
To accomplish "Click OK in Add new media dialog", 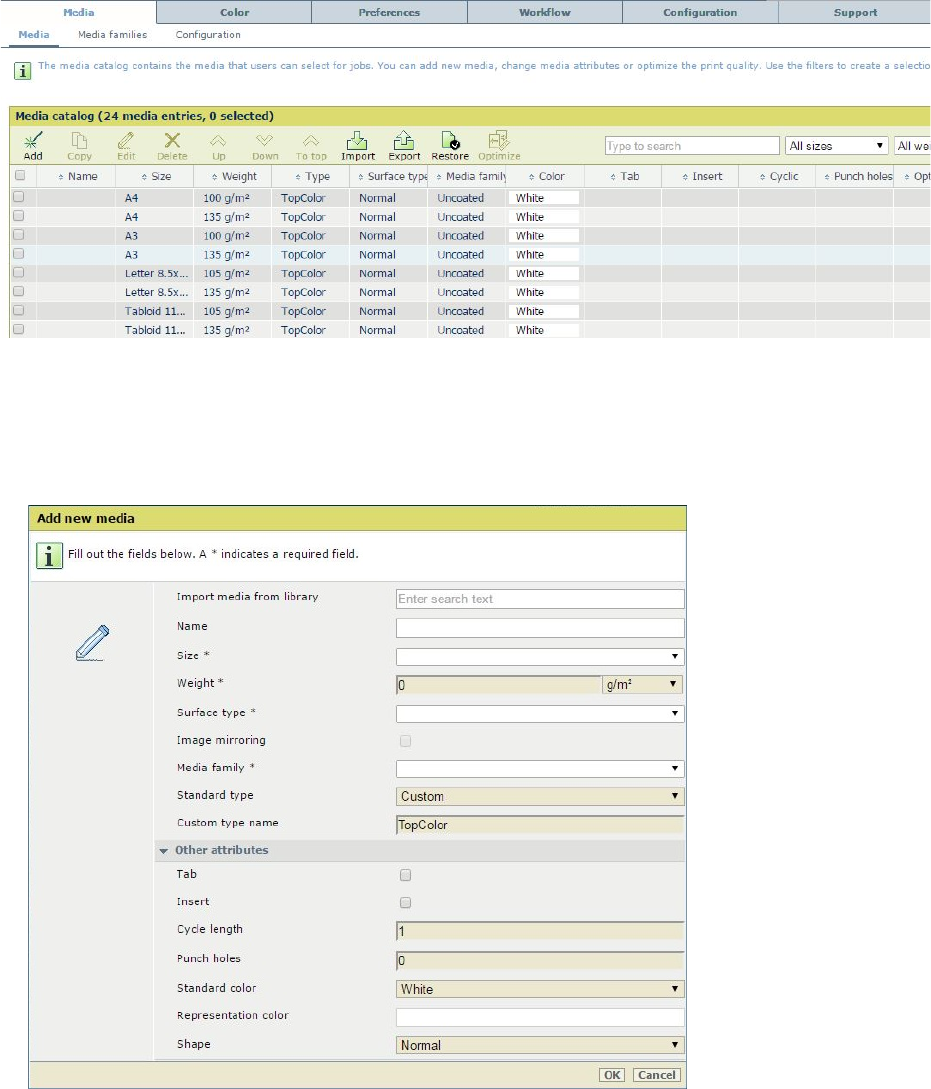I will tap(612, 1075).
